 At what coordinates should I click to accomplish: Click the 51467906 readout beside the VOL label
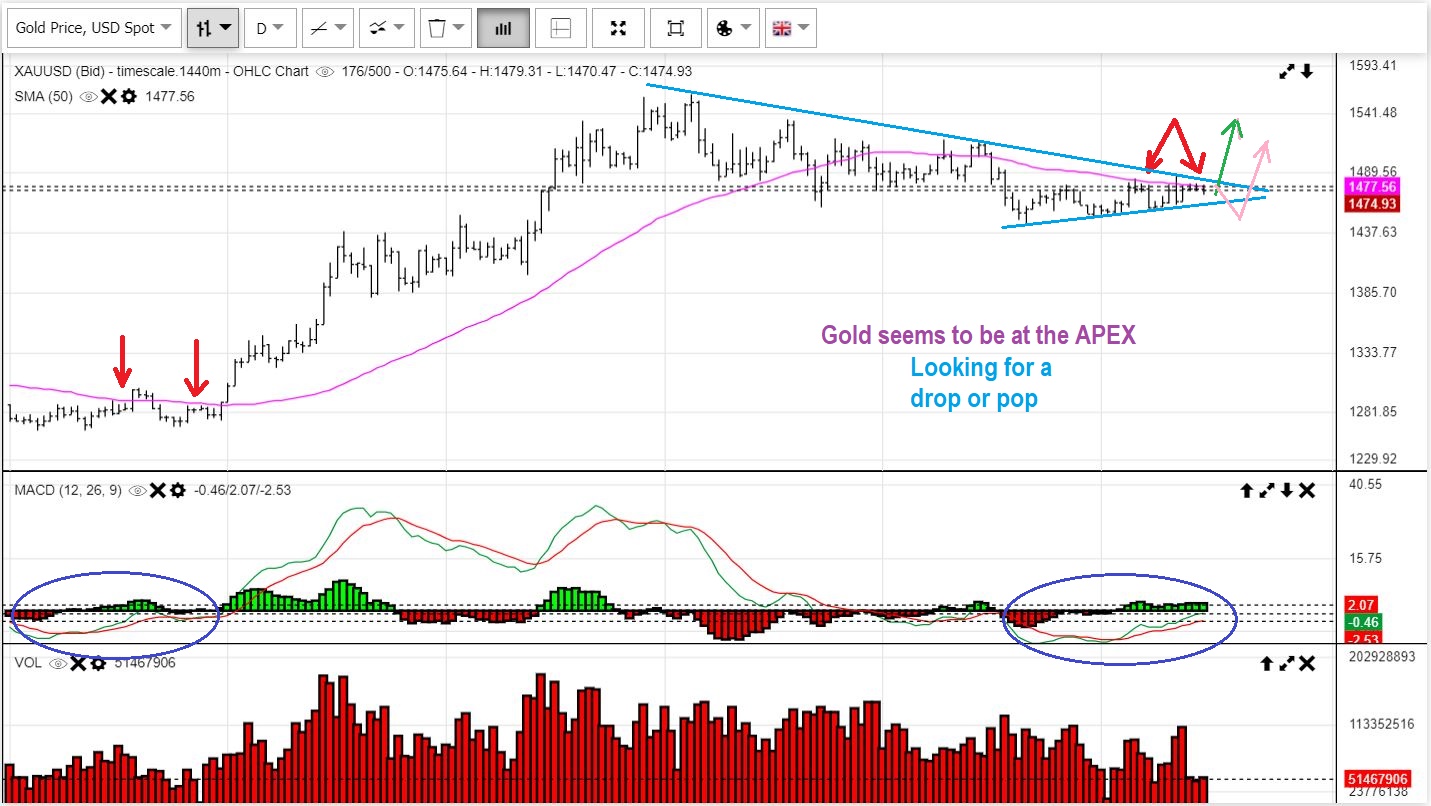pos(145,663)
